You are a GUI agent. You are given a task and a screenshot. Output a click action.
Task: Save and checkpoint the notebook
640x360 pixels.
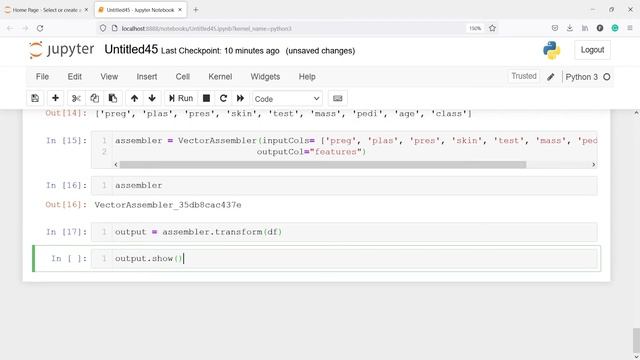click(35, 98)
